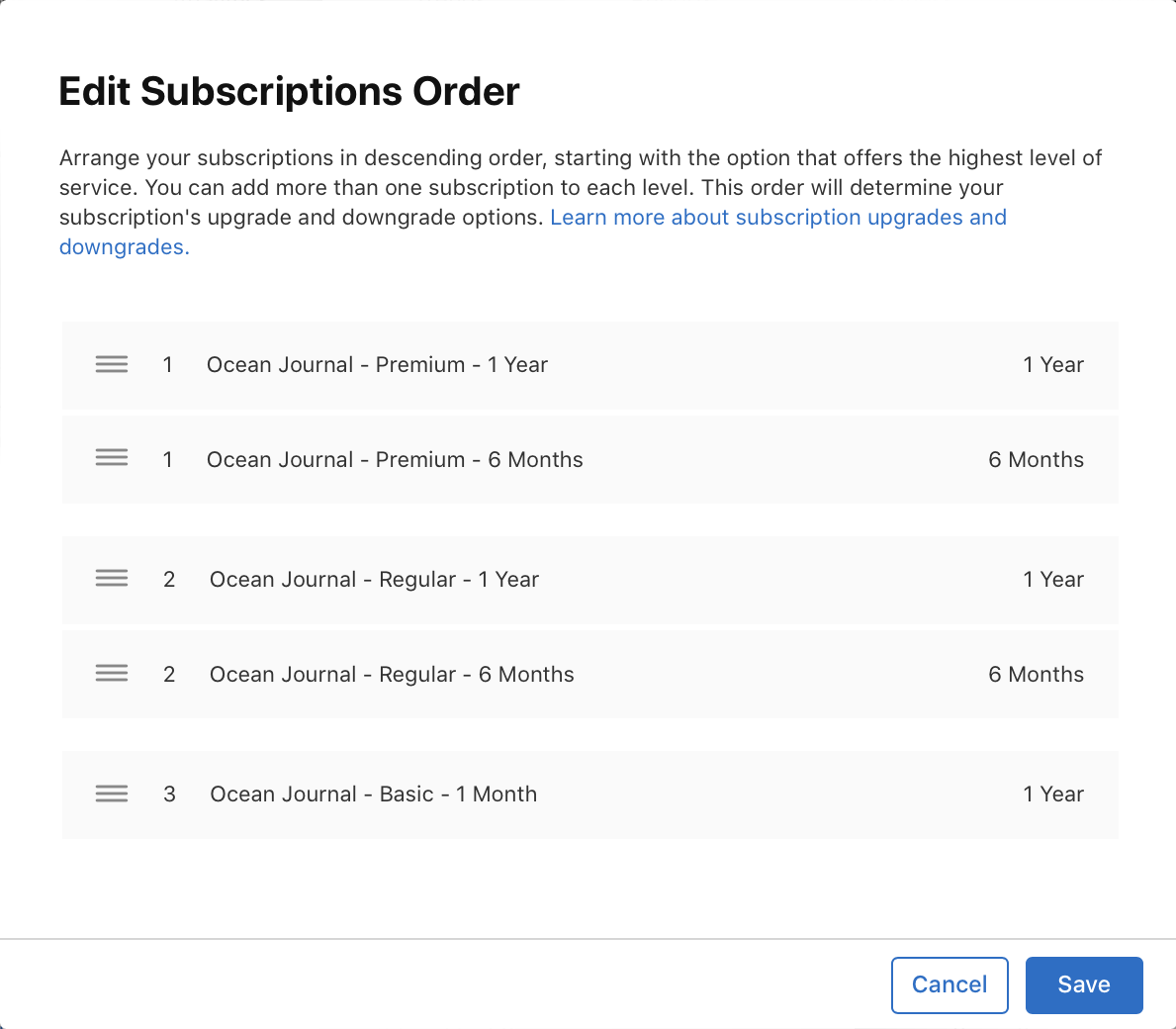Click the drag handle for Regular 6 Months
This screenshot has width=1176, height=1029.
[x=112, y=673]
